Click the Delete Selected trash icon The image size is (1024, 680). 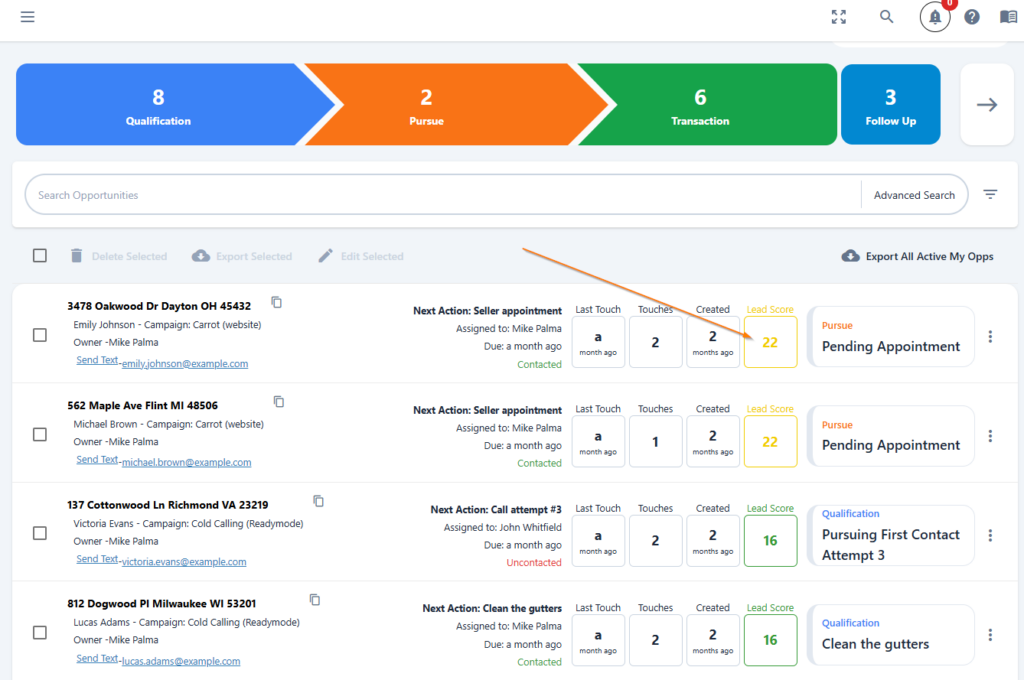tap(76, 256)
